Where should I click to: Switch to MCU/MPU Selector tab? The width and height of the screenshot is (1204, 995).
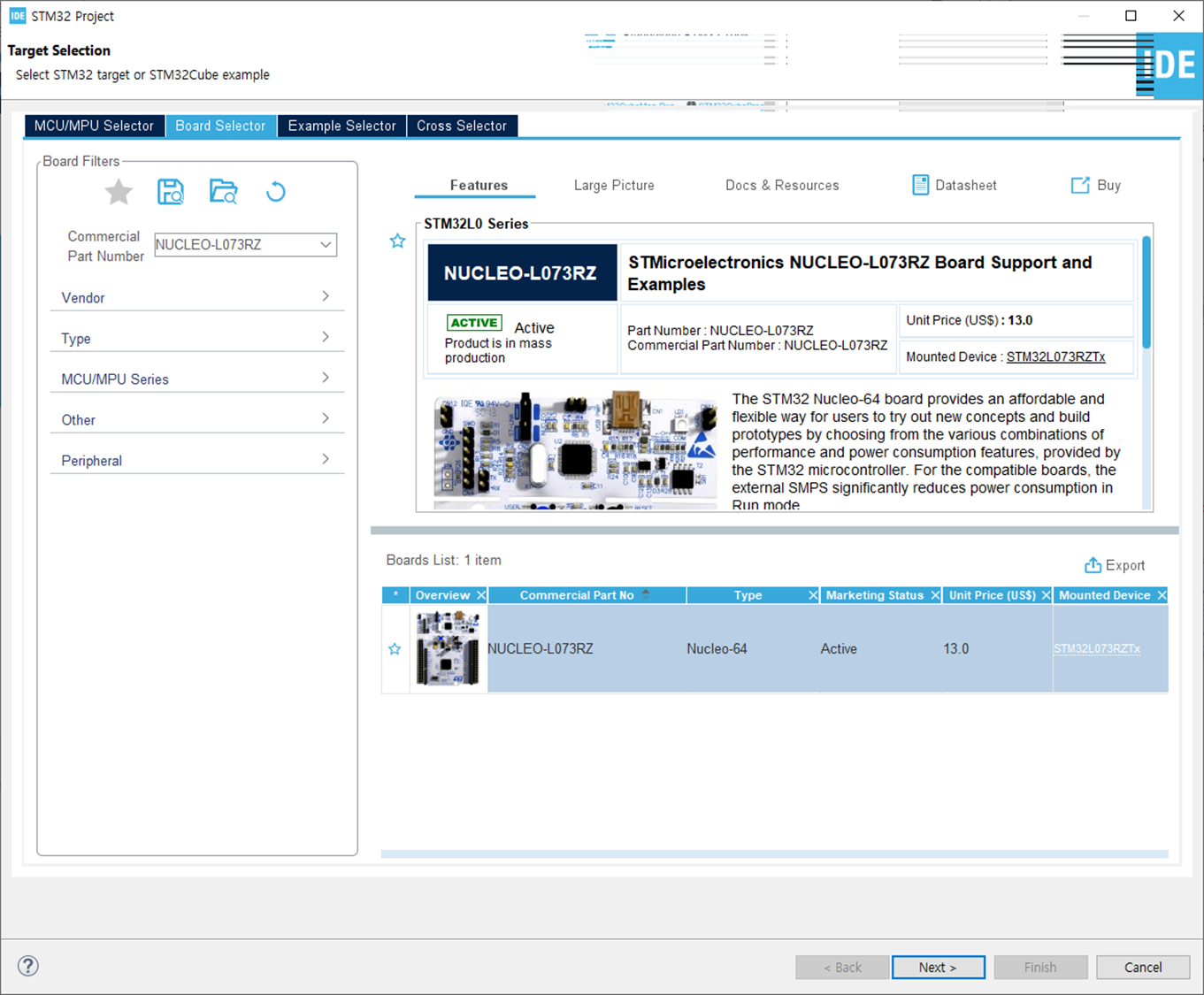point(94,126)
